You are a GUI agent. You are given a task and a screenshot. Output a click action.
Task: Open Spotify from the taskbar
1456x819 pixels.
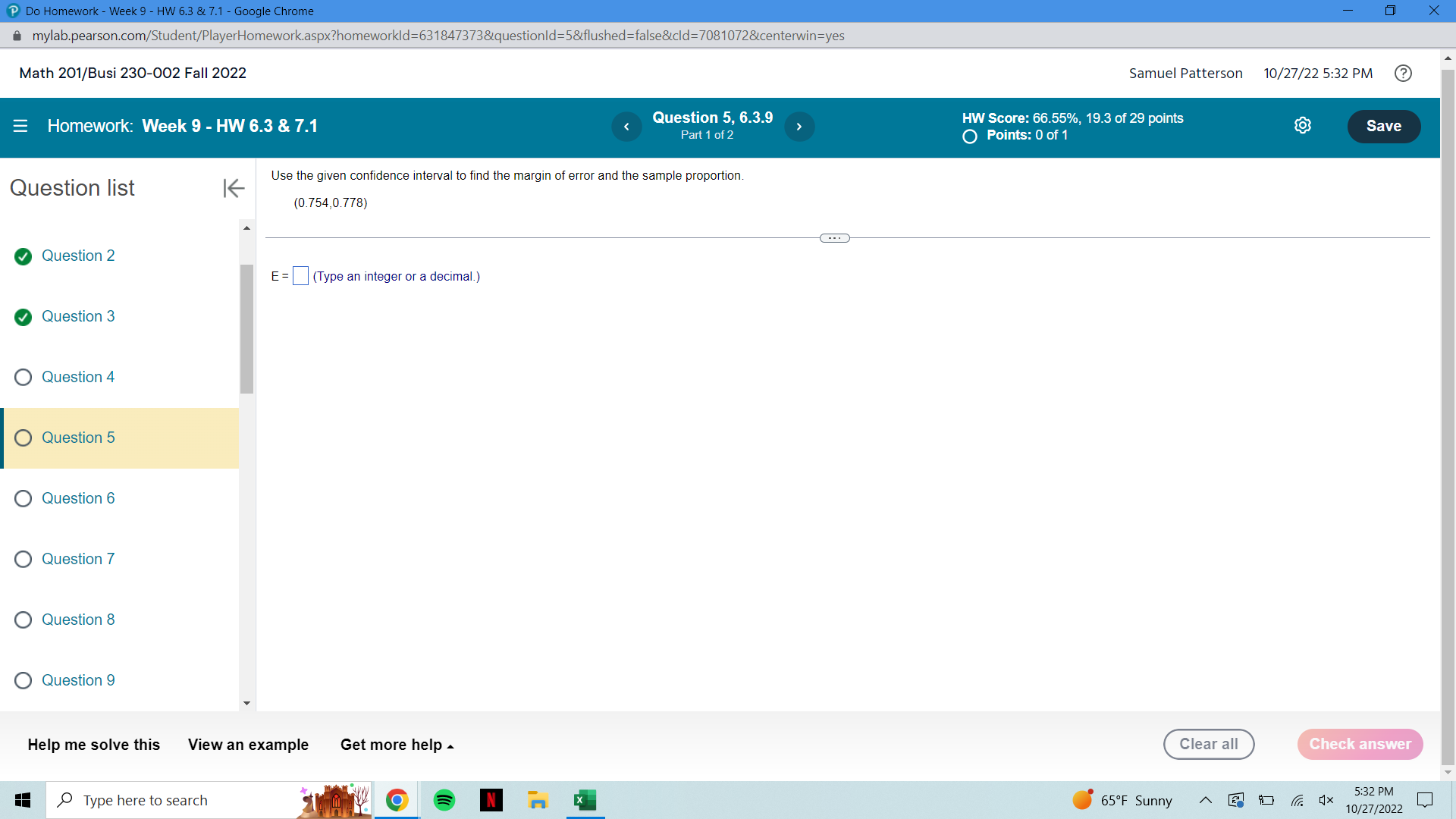[x=444, y=800]
